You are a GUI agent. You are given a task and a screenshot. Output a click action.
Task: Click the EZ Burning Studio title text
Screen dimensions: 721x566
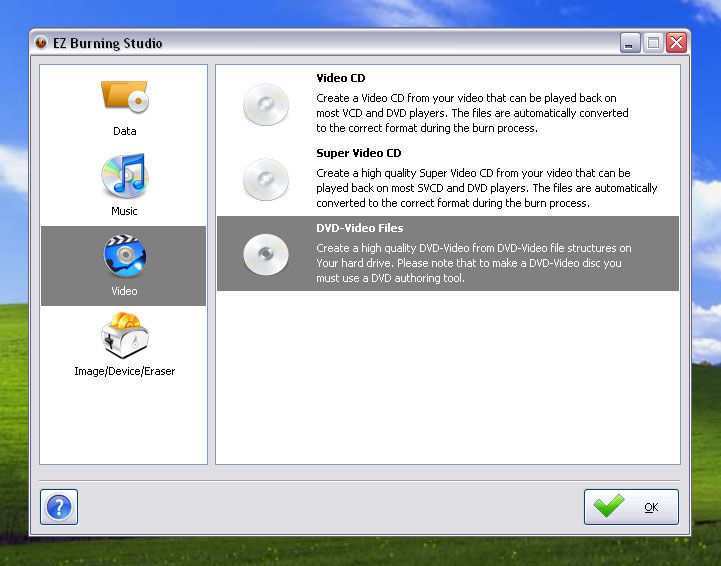(x=108, y=43)
